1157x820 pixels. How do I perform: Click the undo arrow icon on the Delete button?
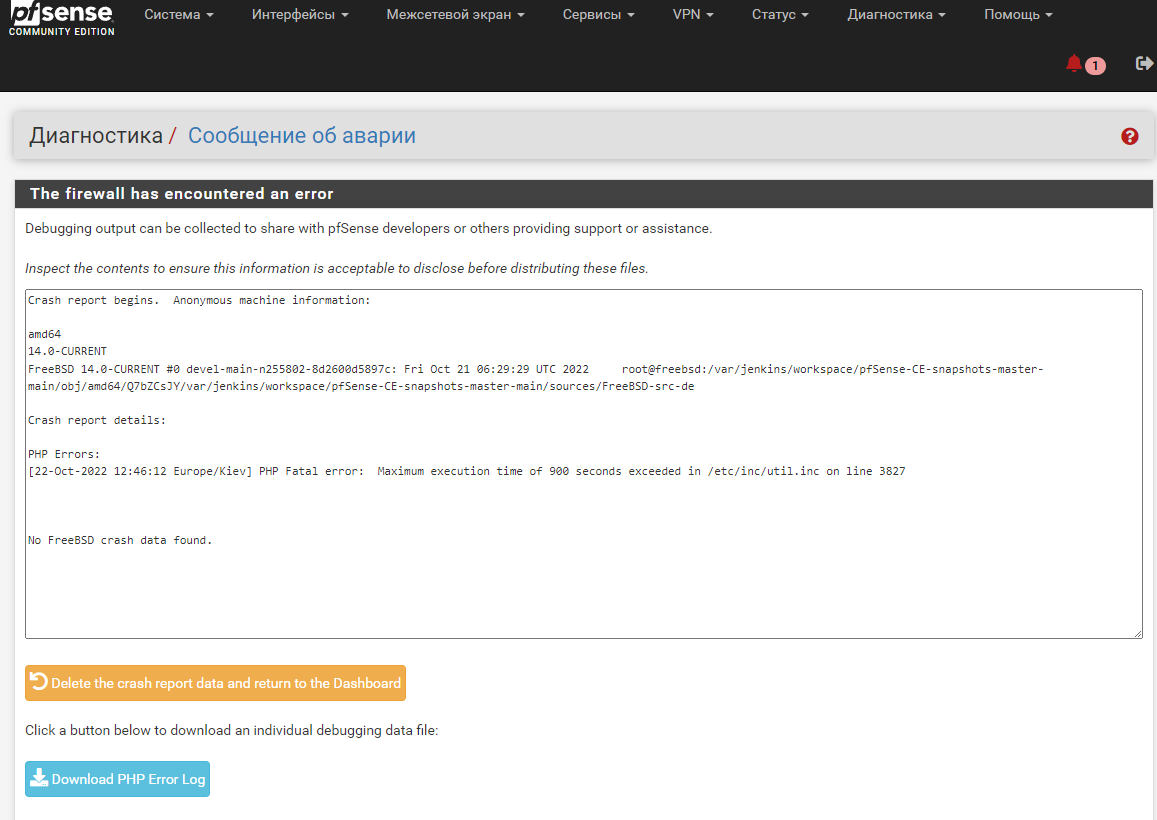(x=39, y=682)
